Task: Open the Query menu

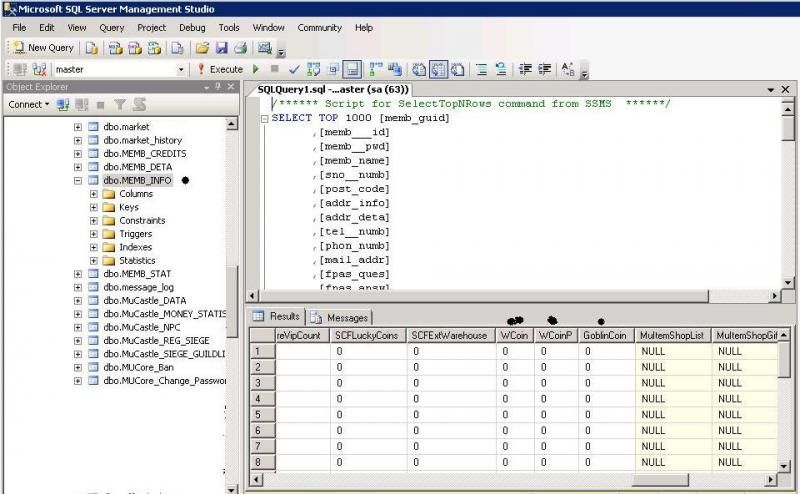Action: [x=111, y=27]
